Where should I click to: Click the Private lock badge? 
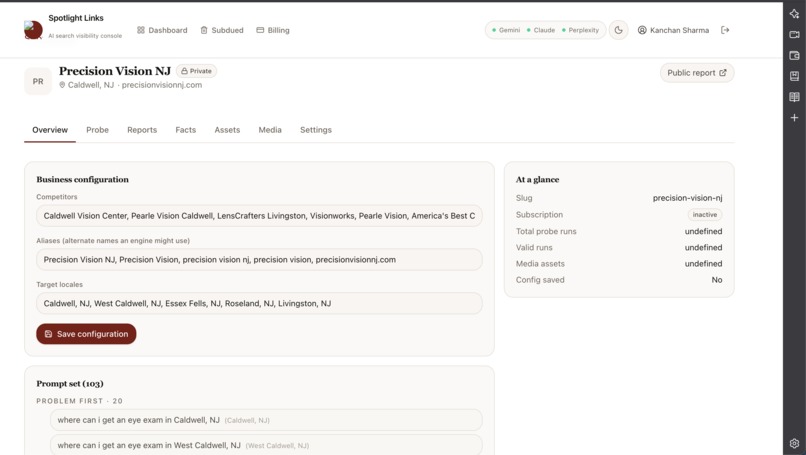tap(196, 71)
